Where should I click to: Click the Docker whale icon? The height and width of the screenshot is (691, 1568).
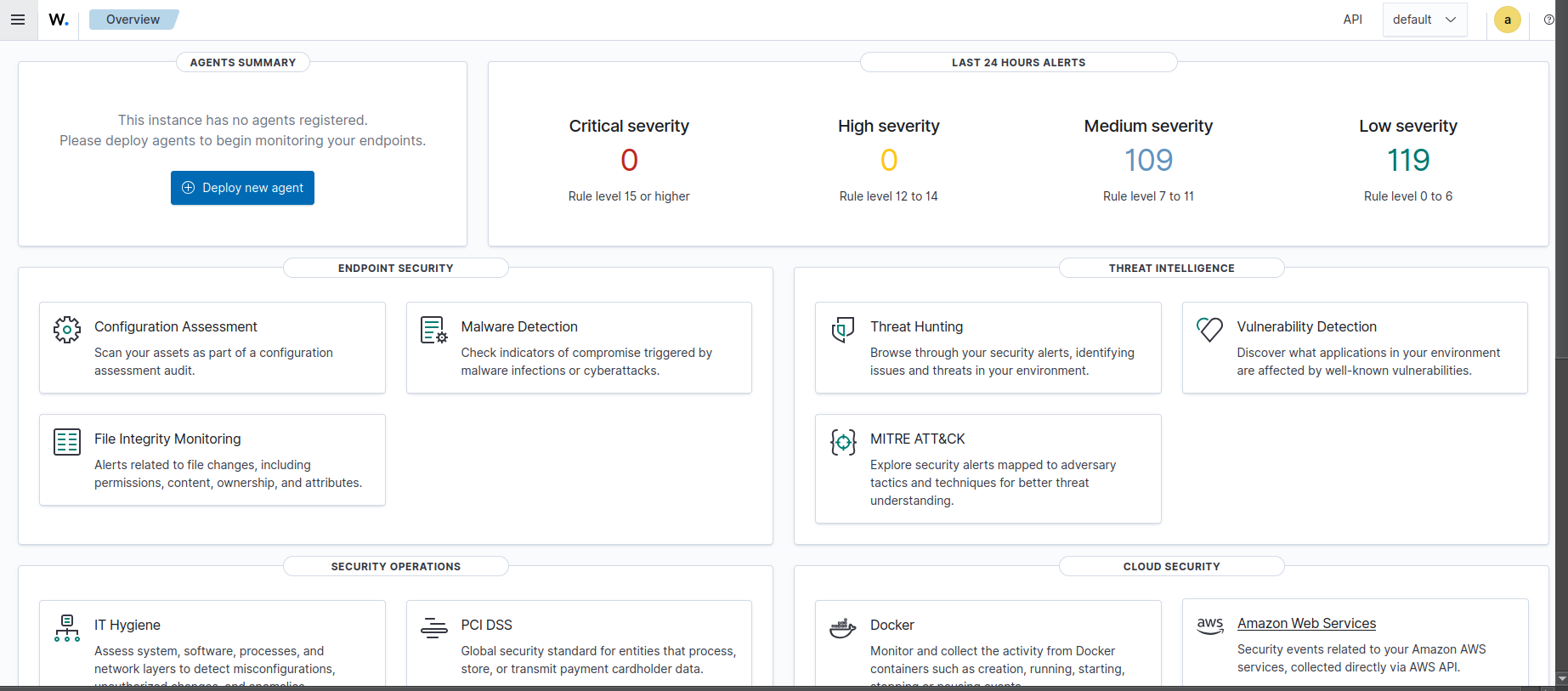843,628
